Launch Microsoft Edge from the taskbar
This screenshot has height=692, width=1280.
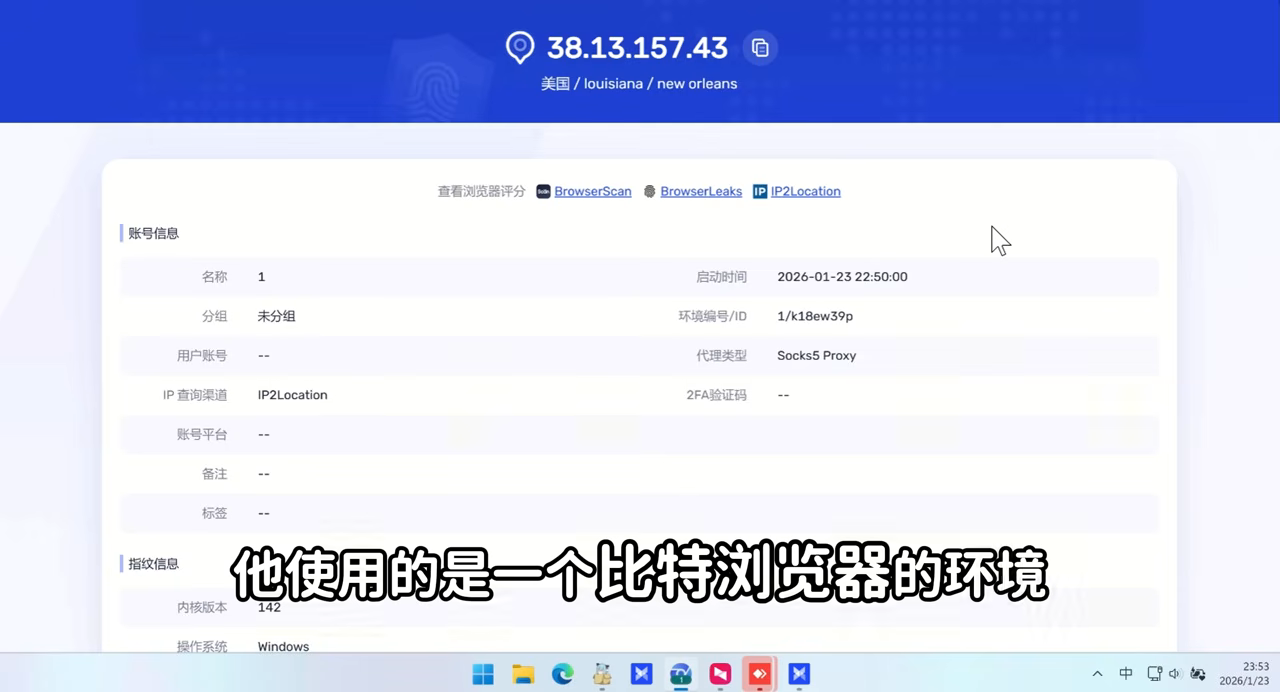click(563, 674)
